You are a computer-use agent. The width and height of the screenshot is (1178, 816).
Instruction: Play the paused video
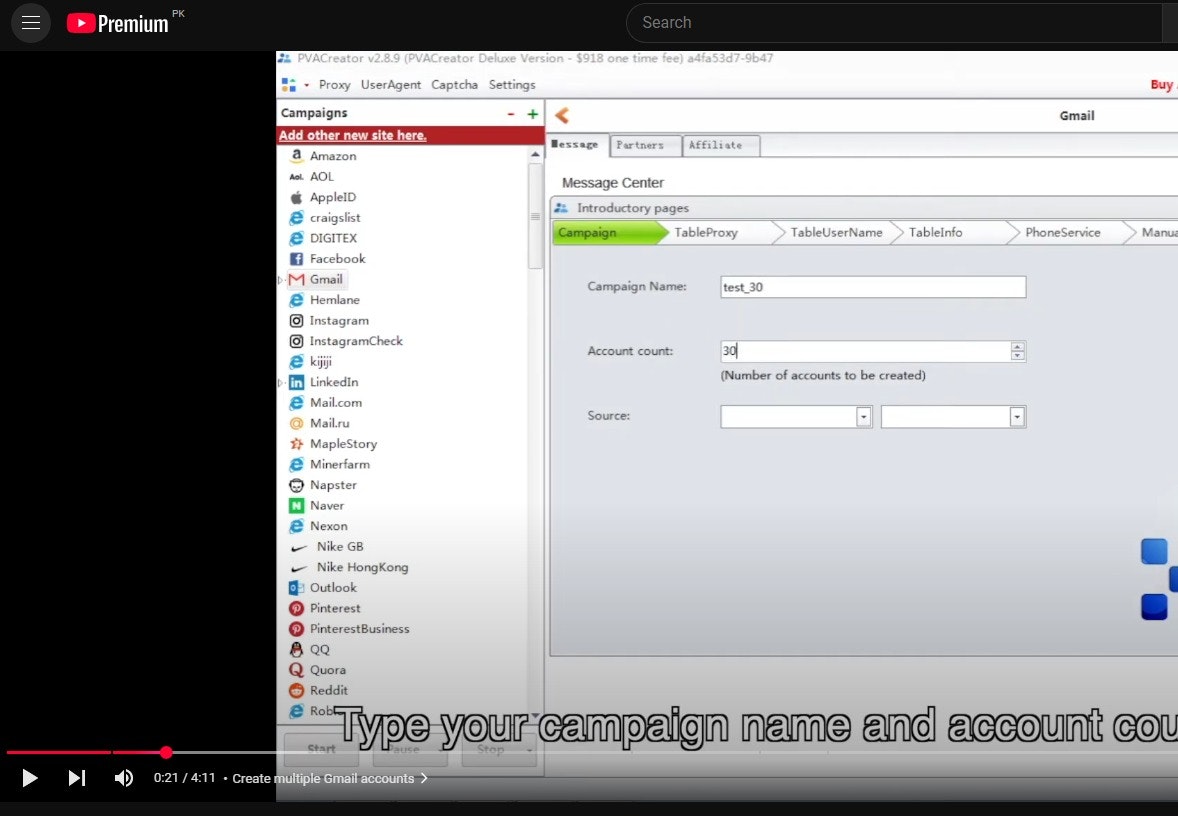click(x=29, y=778)
